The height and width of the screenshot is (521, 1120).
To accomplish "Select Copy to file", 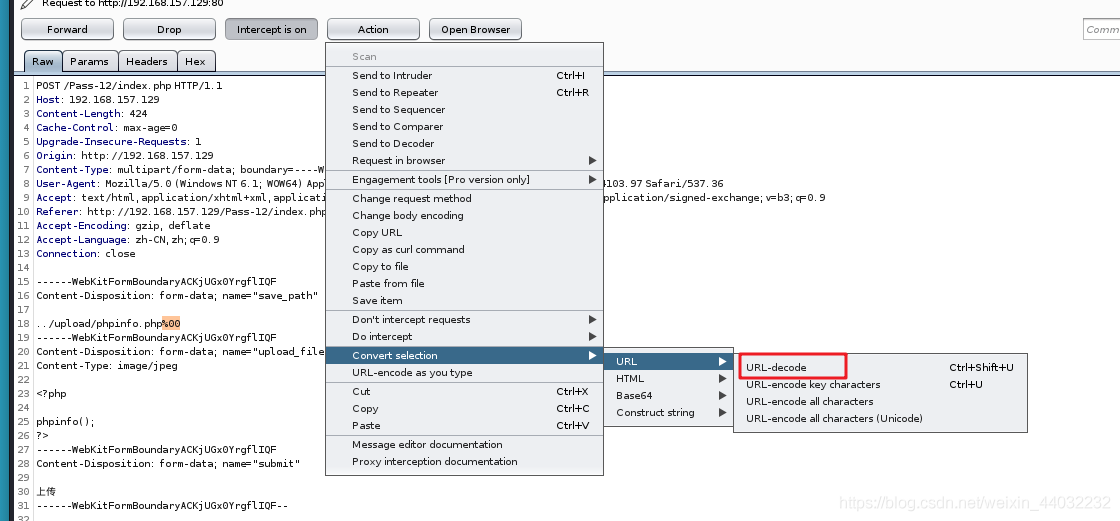I will coord(464,267).
